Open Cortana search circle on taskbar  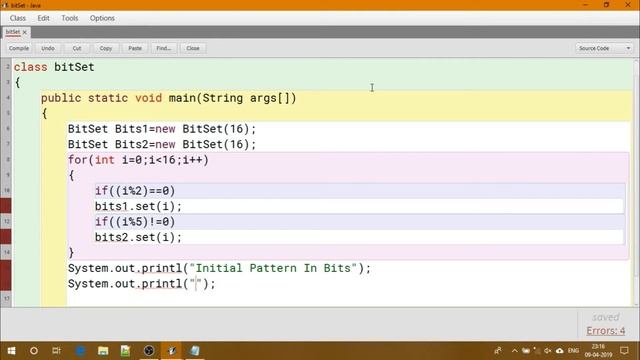pyautogui.click(x=34, y=351)
